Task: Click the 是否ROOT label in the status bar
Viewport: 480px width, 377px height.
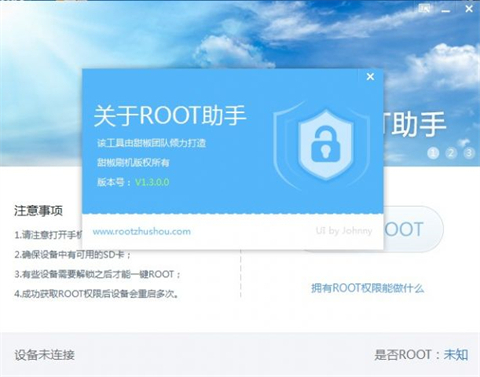Action: (403, 355)
